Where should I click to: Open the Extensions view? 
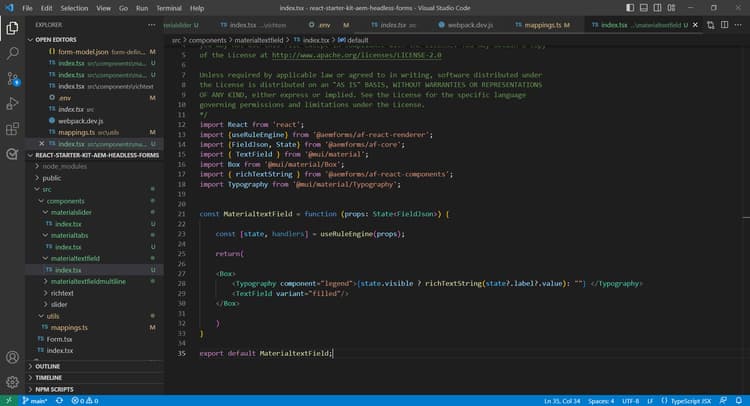13,129
